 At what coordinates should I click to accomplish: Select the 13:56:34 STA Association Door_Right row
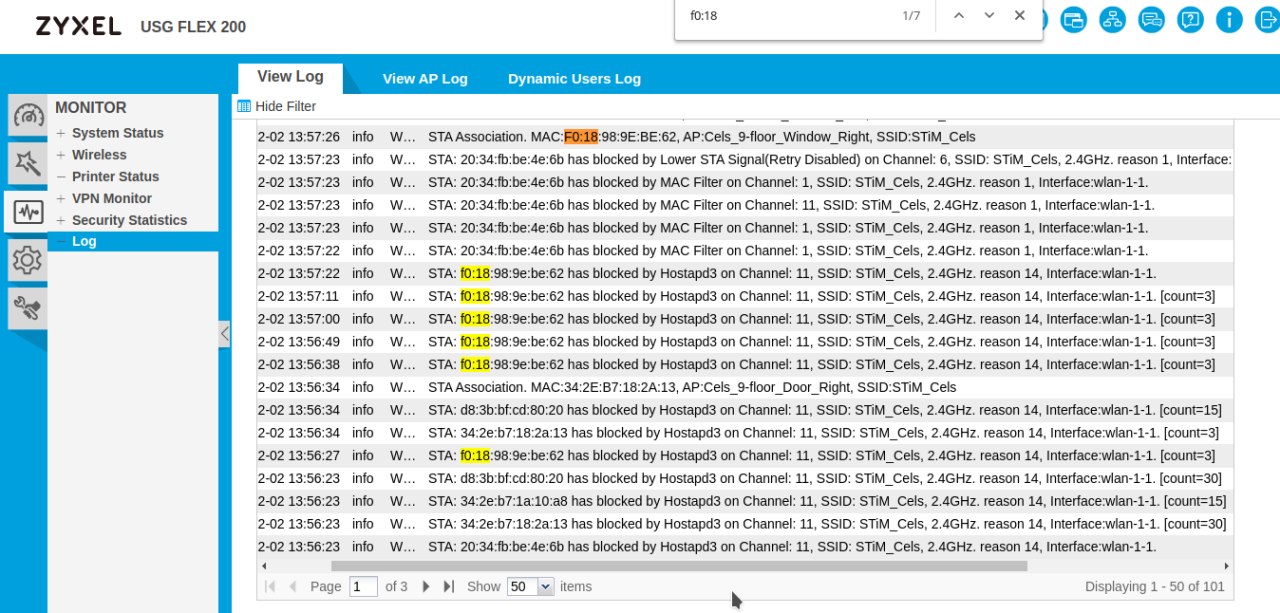[x=744, y=387]
